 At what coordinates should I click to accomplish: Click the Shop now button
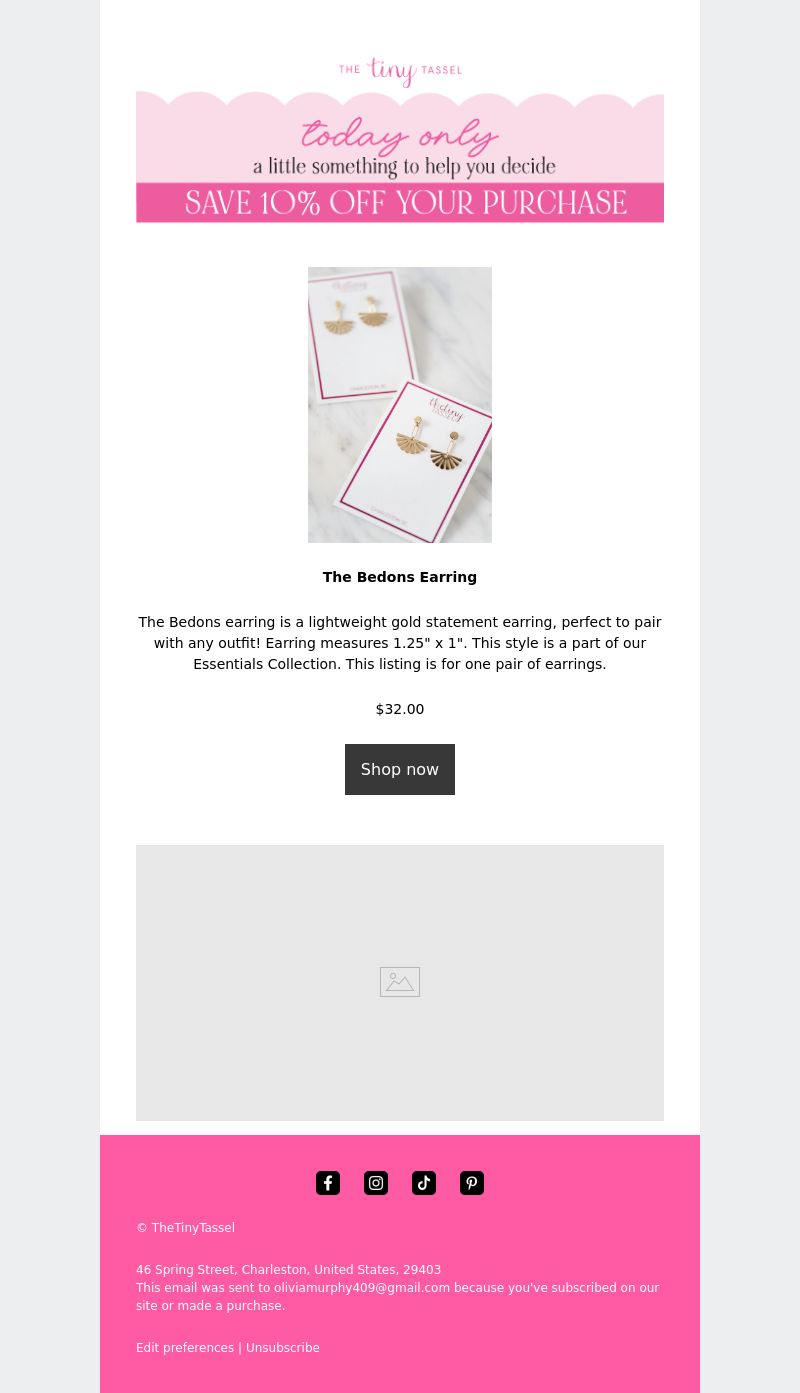pos(400,769)
